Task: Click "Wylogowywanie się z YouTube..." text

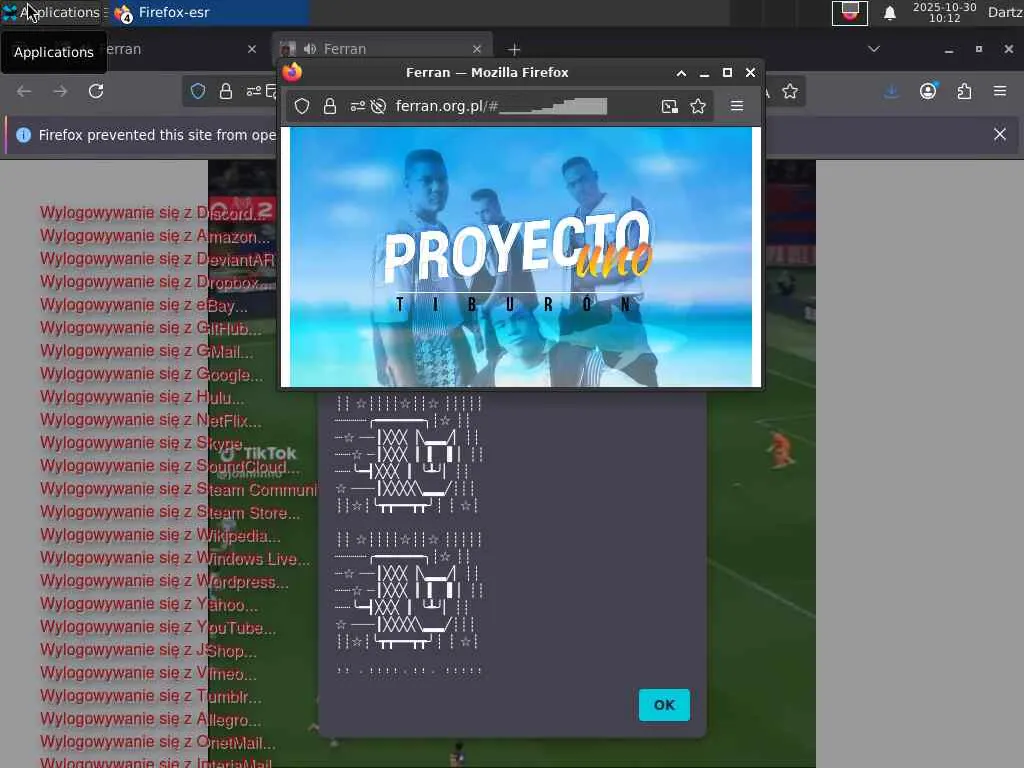Action: (x=158, y=627)
